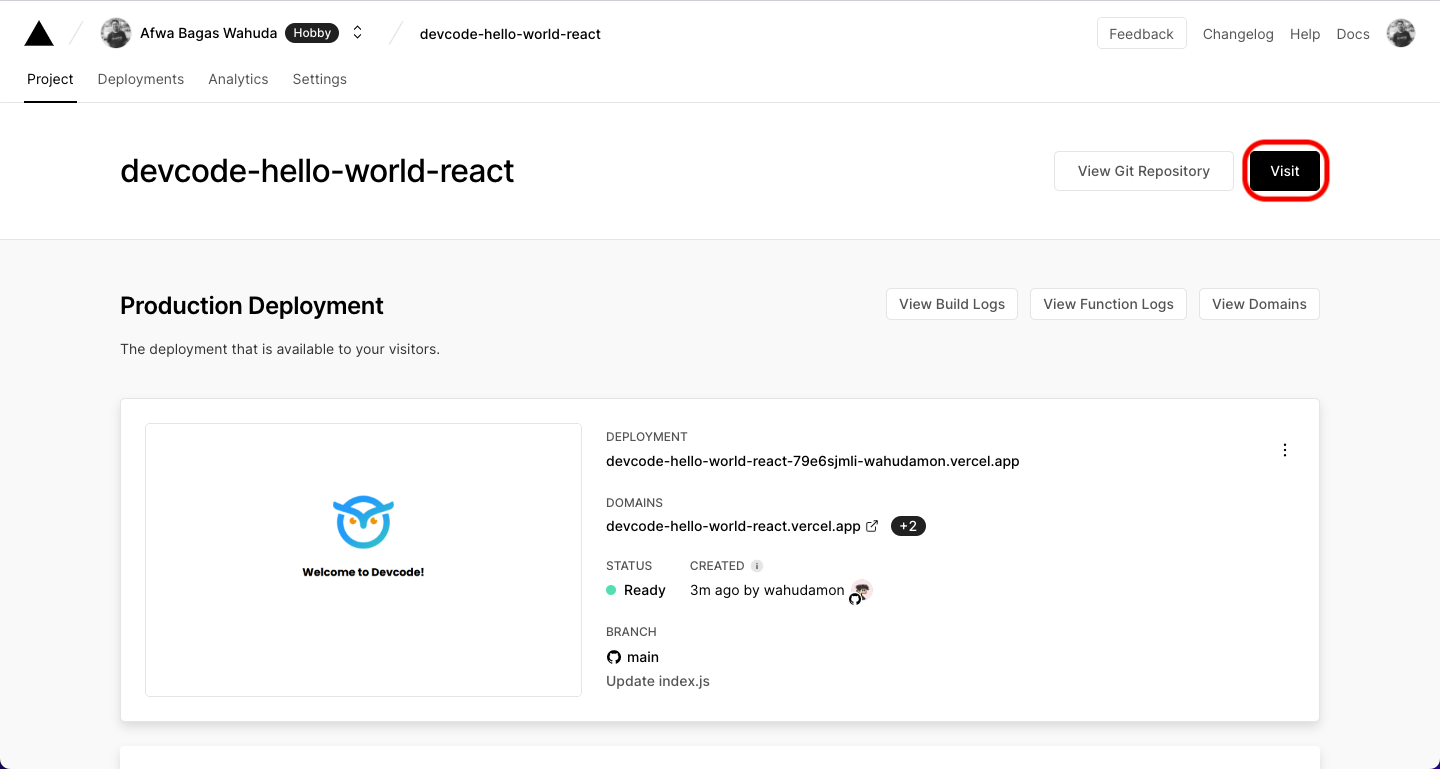Open the Changelog link
The height and width of the screenshot is (769, 1440).
point(1238,34)
